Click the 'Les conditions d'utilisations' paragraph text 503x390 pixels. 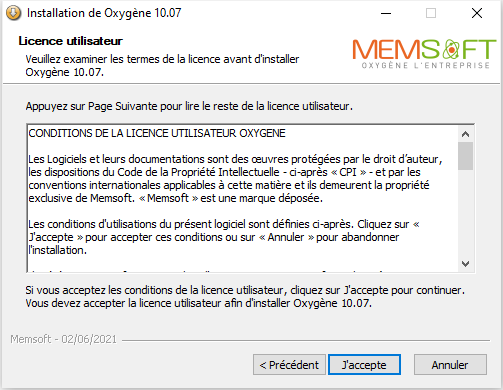224,237
